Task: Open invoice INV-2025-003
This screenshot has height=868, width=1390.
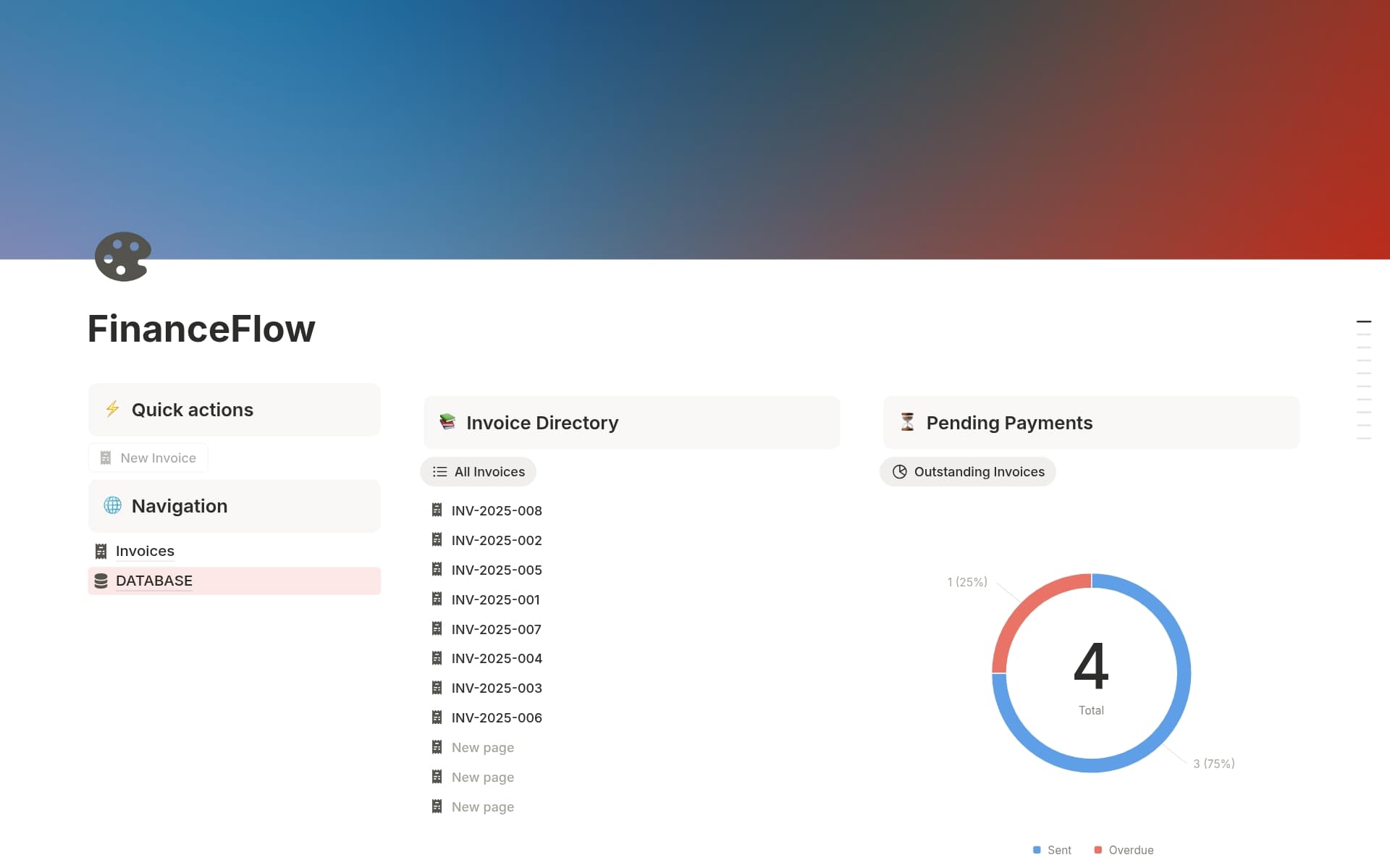Action: coord(497,688)
